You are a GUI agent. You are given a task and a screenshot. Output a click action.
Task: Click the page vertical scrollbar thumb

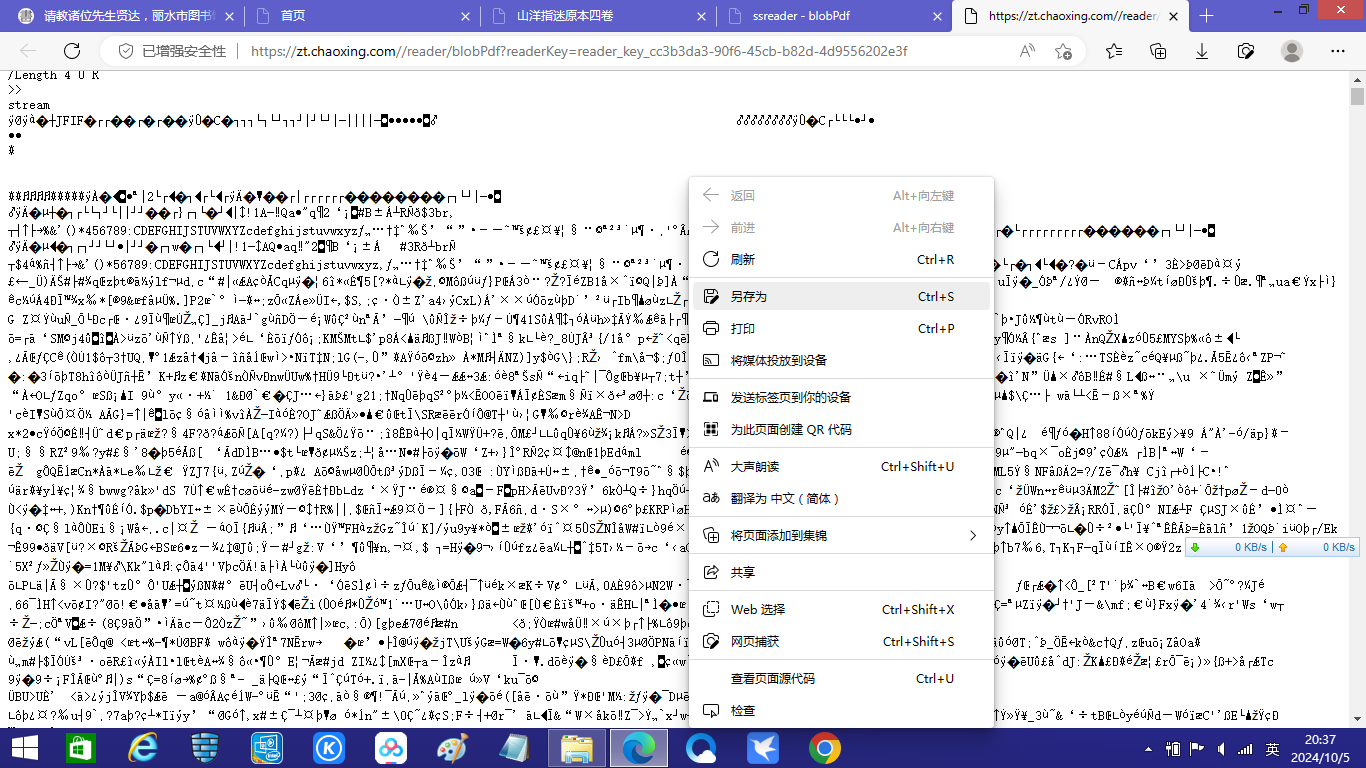pyautogui.click(x=1357, y=96)
